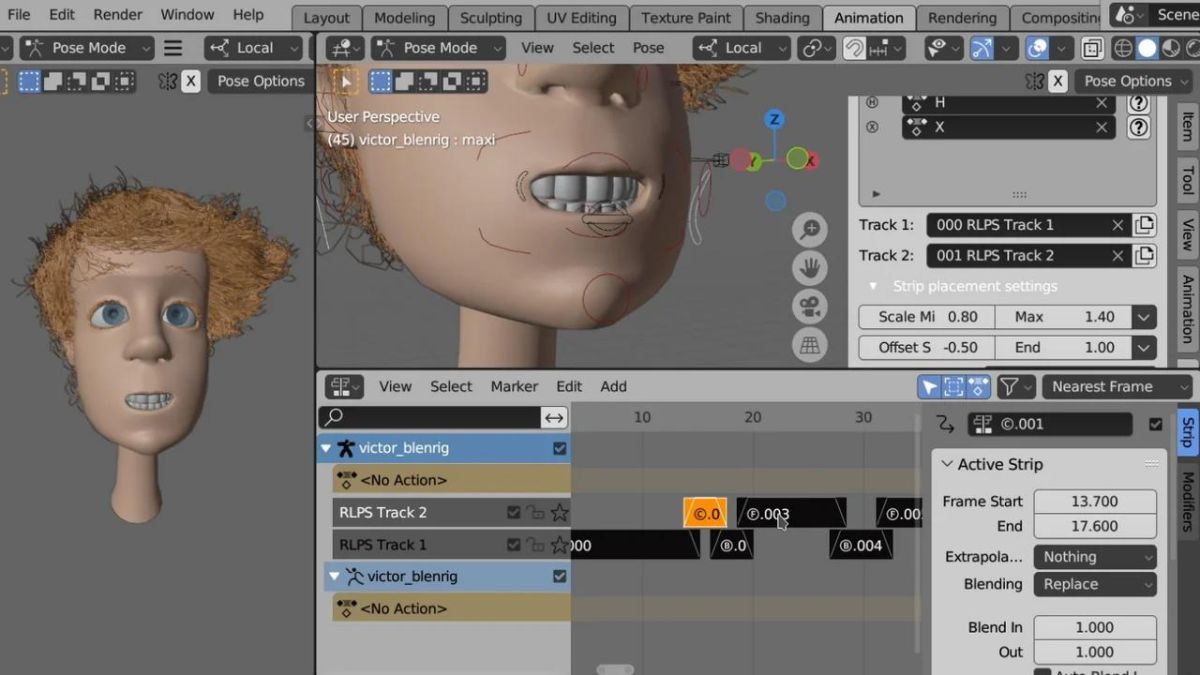Switch to the Sculpting workspace tab
Viewport: 1200px width, 675px height.
(491, 18)
